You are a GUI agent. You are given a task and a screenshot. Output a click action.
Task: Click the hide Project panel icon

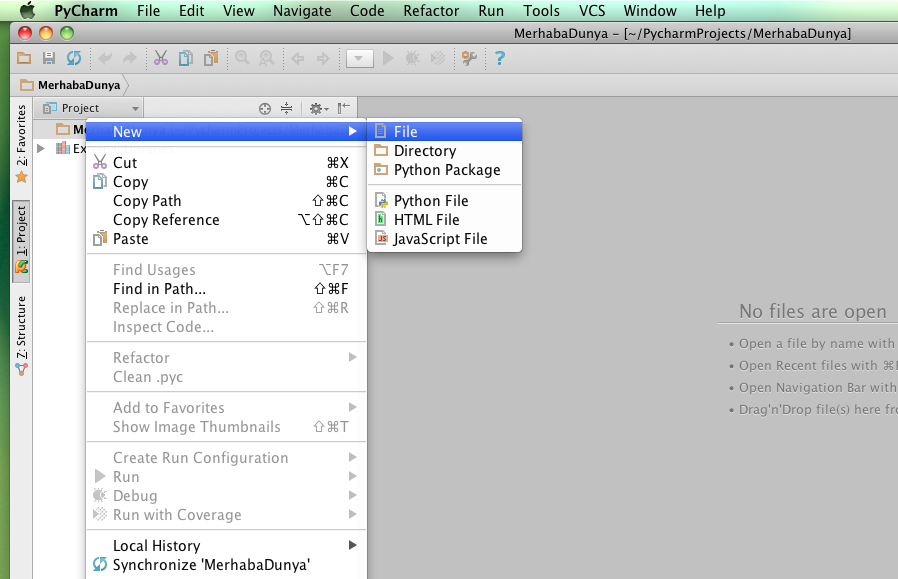(x=344, y=108)
